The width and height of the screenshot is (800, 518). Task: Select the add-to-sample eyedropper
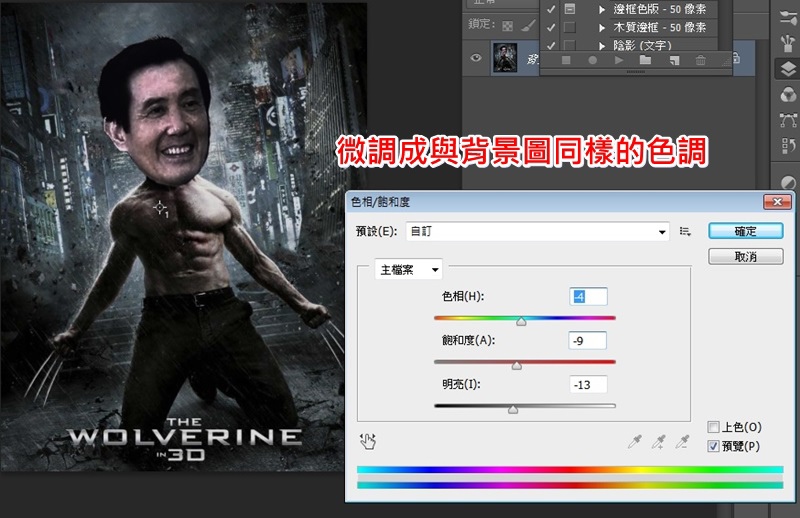pos(659,441)
